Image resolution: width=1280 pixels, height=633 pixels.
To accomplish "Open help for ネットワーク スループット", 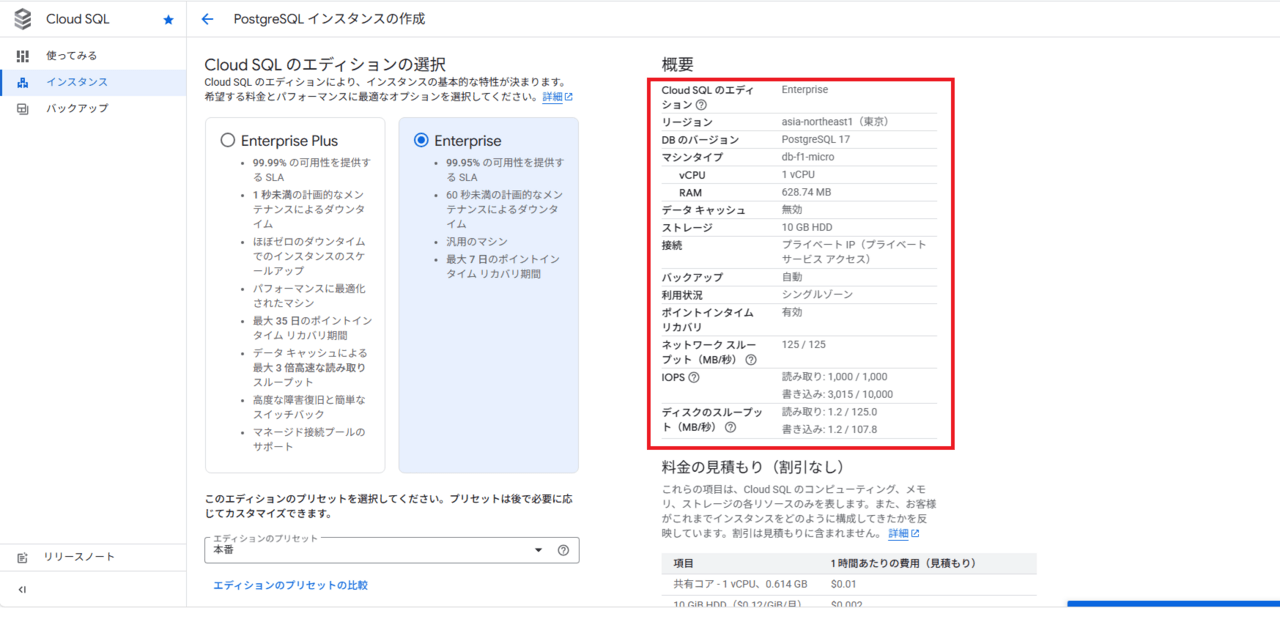I will [751, 360].
